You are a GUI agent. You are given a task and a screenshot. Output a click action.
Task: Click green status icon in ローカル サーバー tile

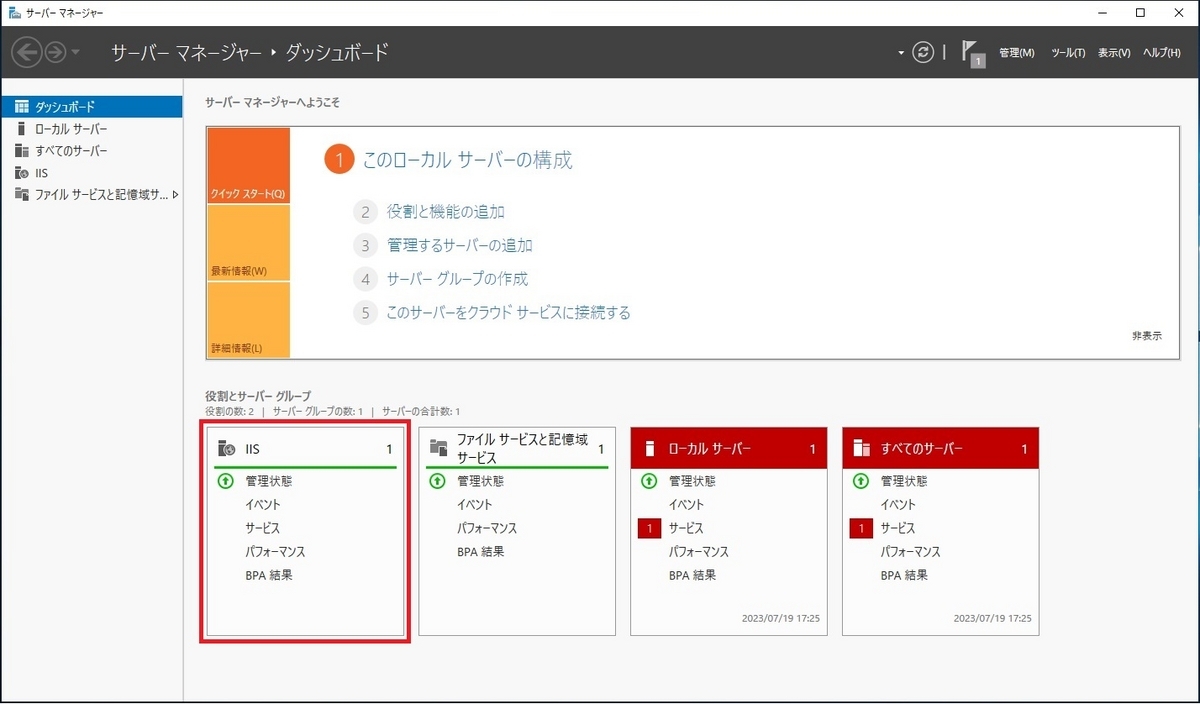pyautogui.click(x=650, y=481)
